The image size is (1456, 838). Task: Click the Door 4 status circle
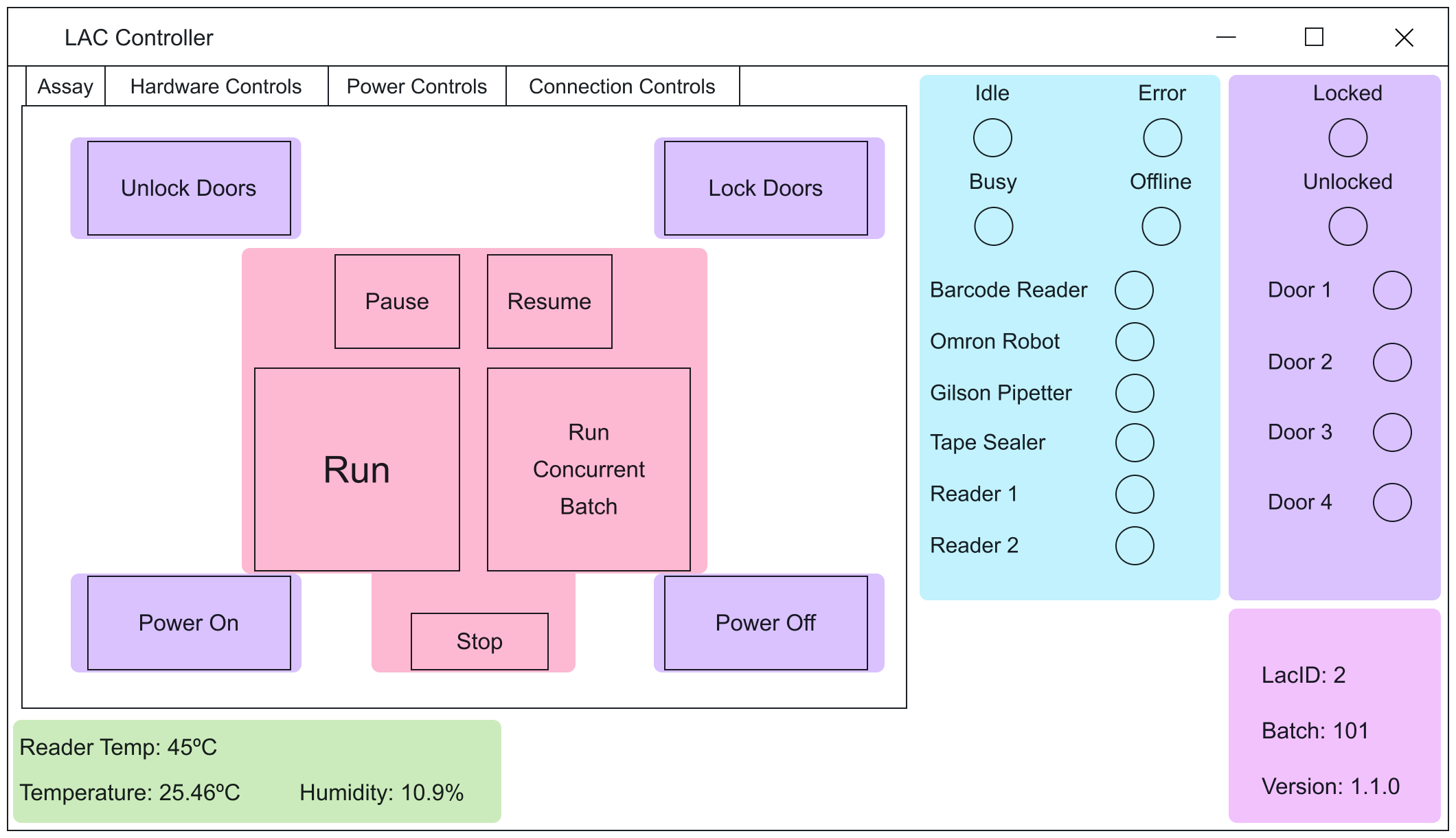coord(1391,502)
